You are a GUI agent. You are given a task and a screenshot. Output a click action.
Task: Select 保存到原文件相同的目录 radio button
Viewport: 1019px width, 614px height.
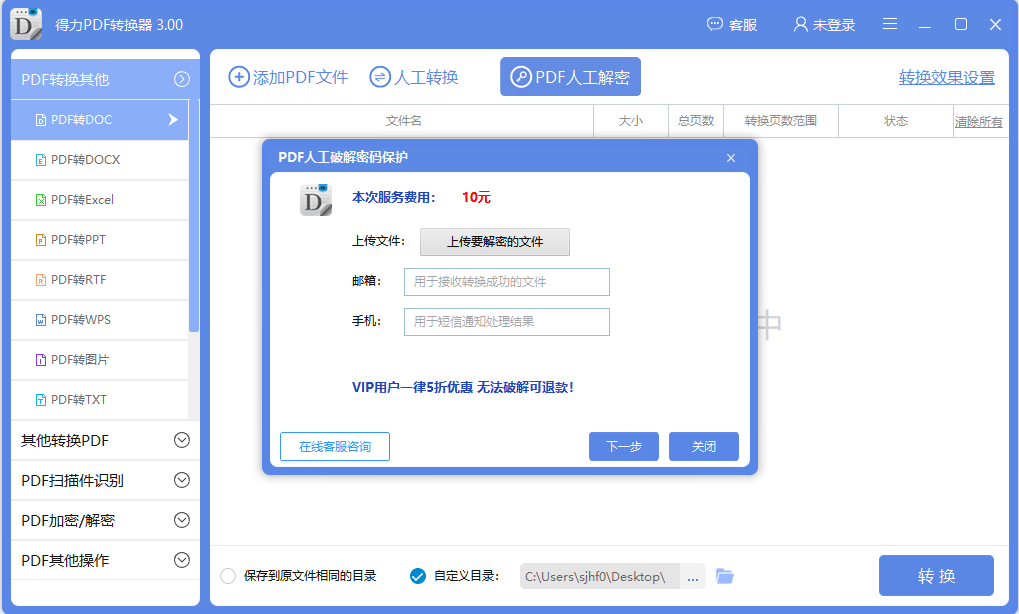pos(227,576)
